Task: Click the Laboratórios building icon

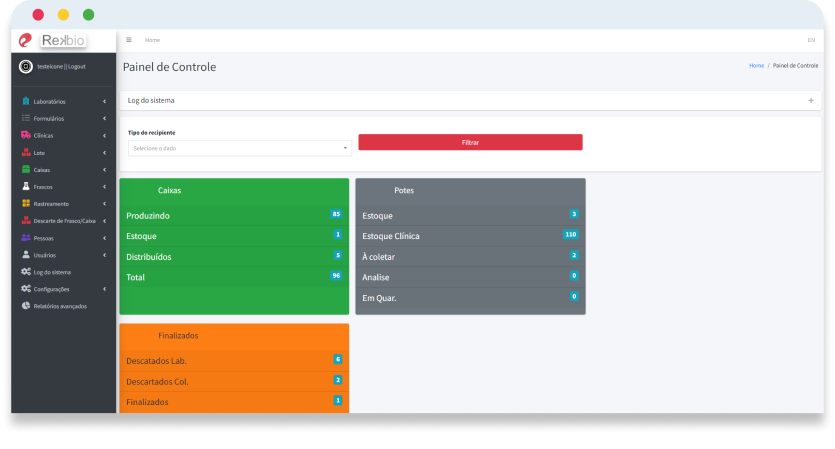Action: click(26, 101)
